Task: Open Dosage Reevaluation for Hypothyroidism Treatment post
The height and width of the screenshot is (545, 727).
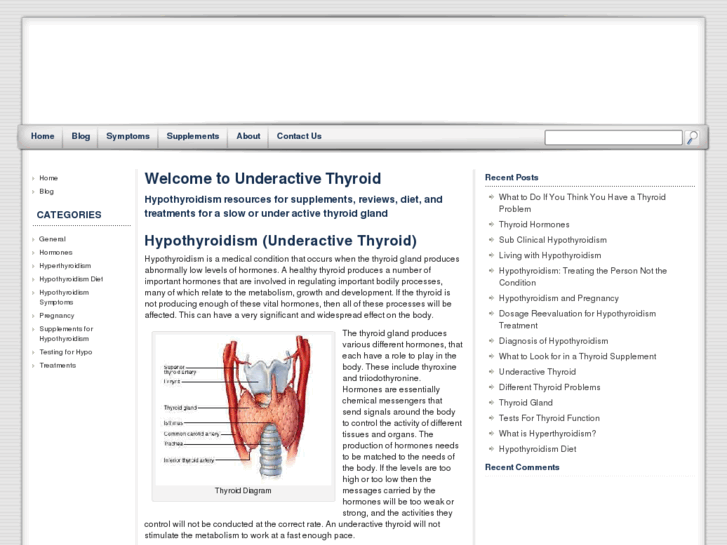Action: click(x=577, y=320)
